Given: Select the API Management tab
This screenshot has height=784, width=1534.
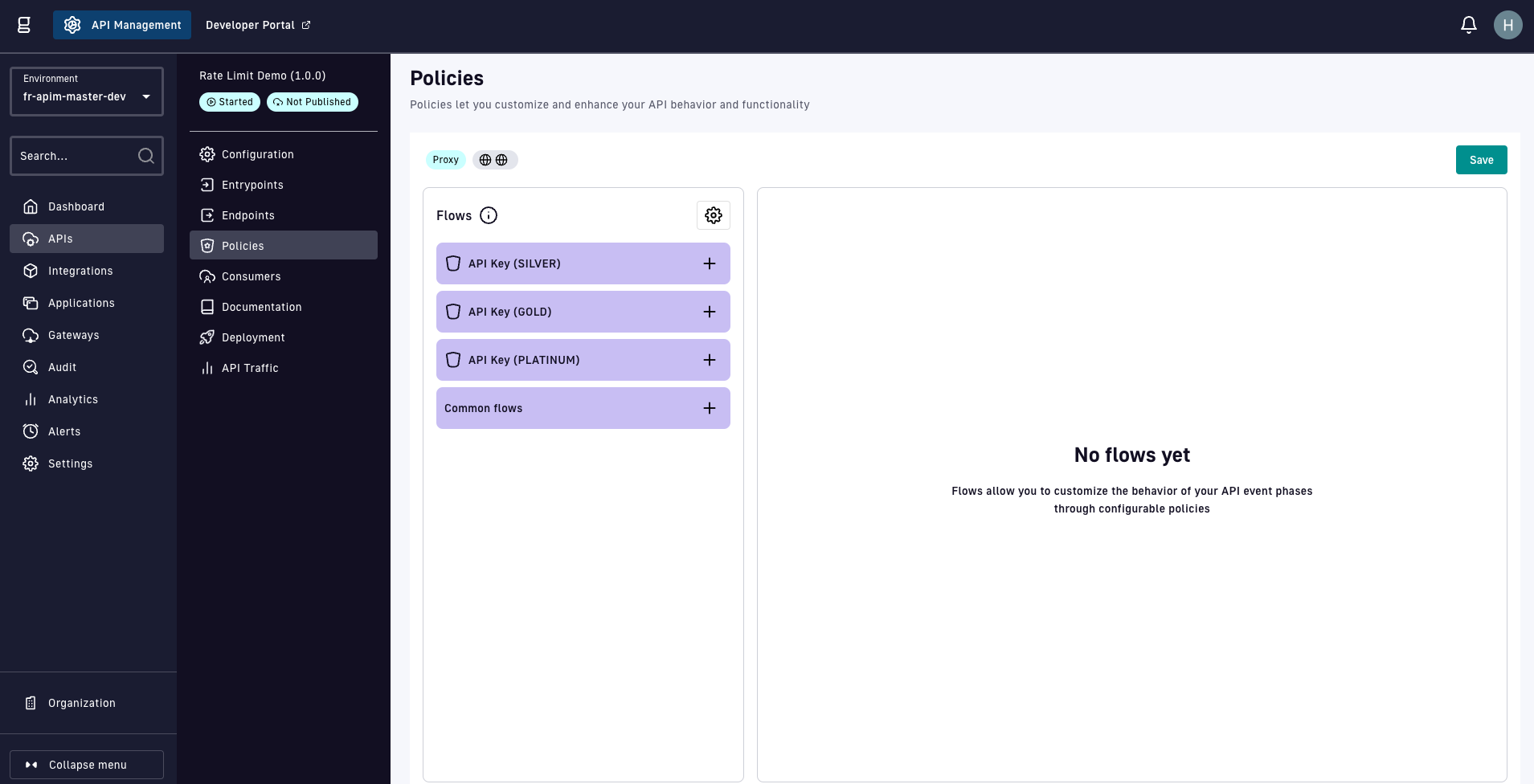Looking at the screenshot, I should pos(122,25).
